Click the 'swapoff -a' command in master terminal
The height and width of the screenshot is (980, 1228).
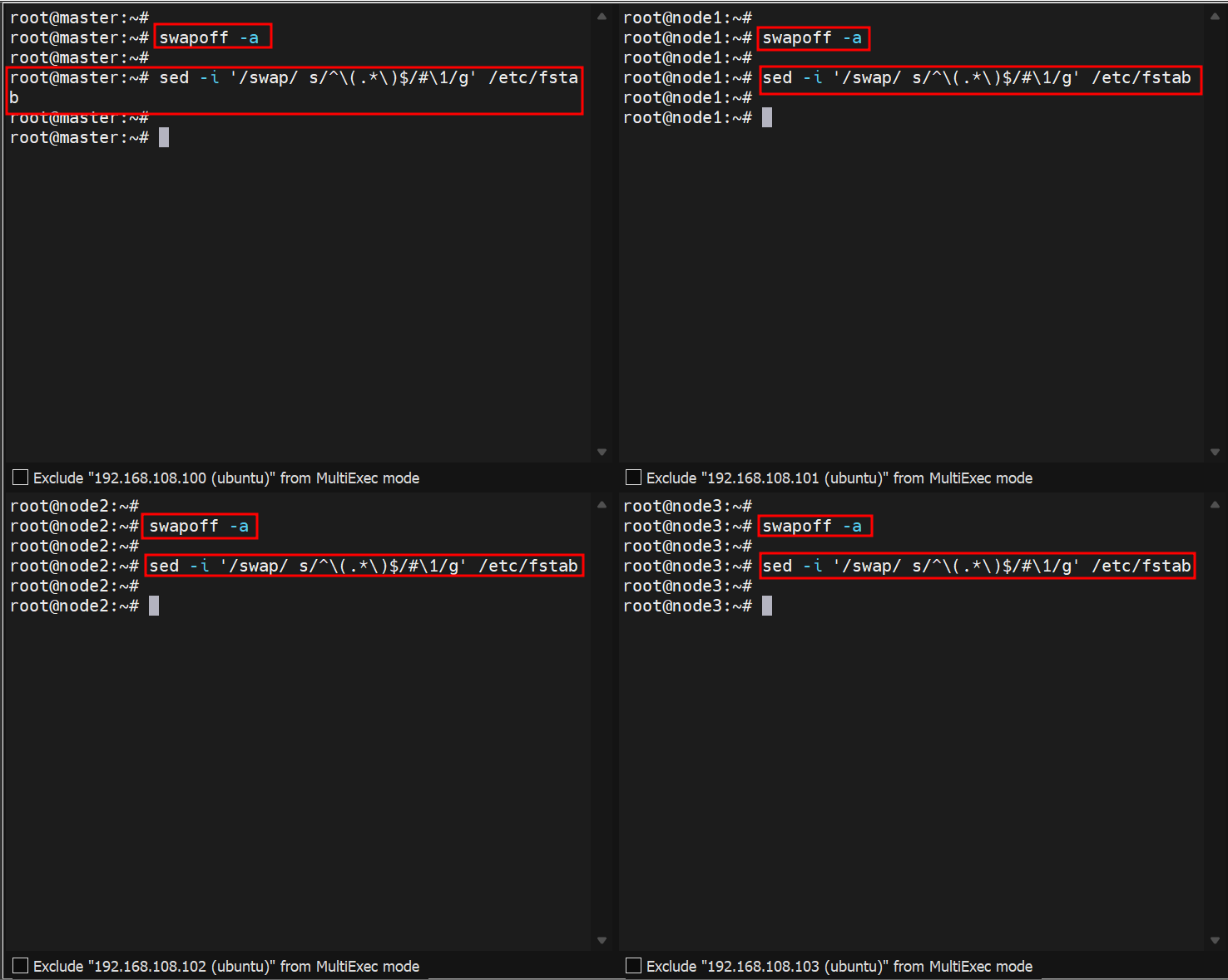[209, 37]
